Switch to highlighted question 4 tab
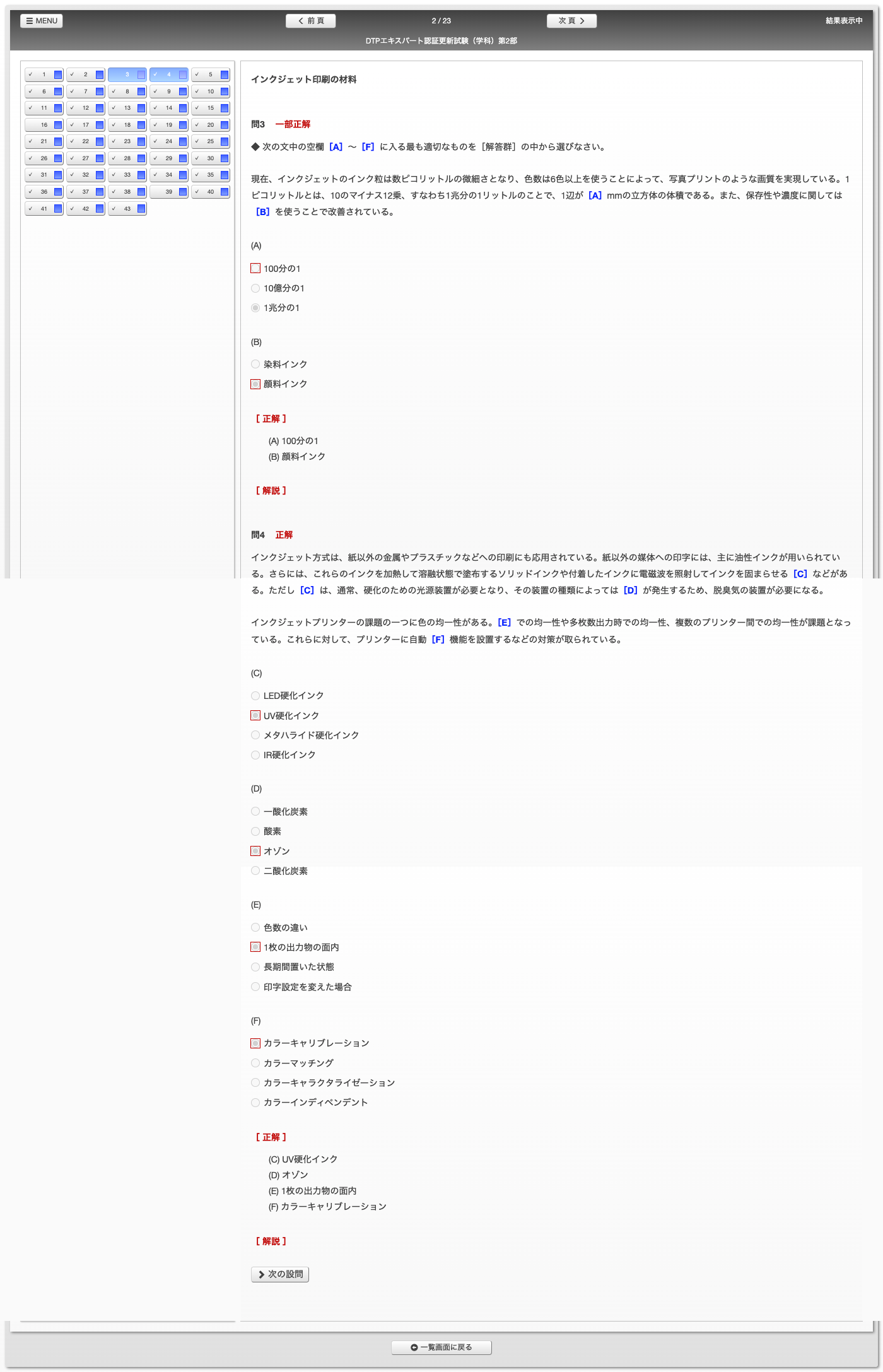 (168, 74)
